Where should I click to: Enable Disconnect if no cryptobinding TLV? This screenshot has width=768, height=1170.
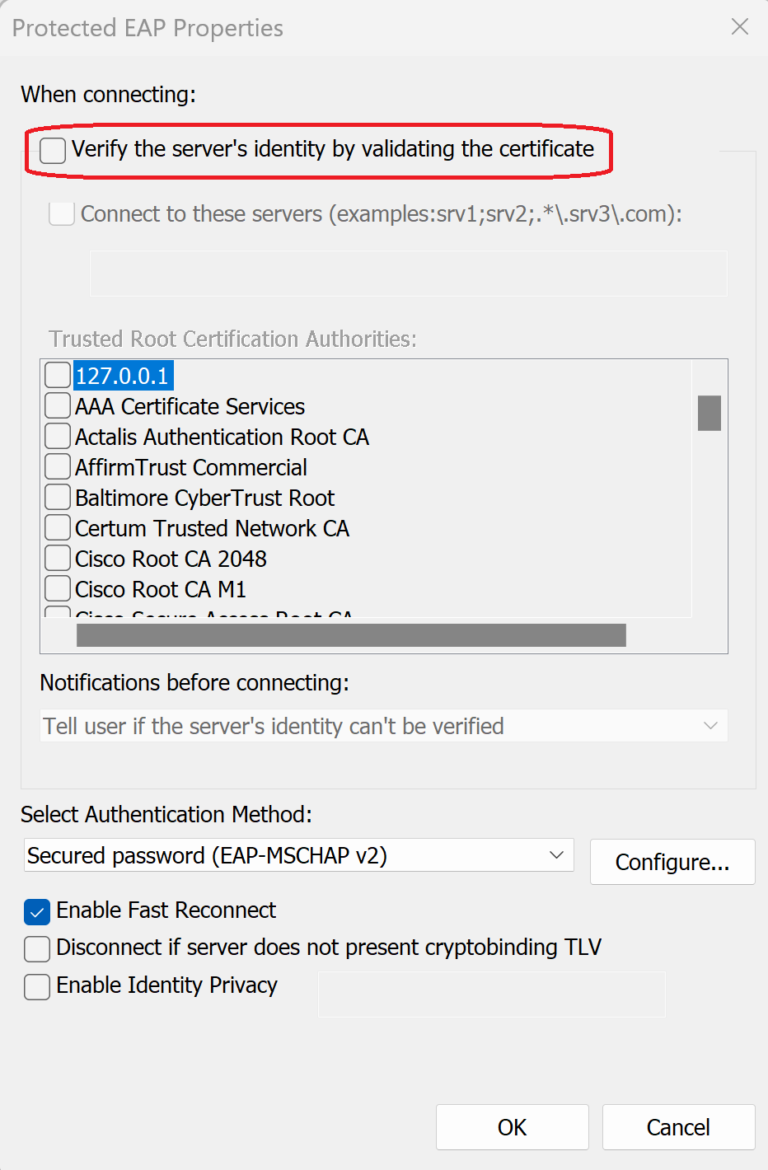pyautogui.click(x=37, y=948)
